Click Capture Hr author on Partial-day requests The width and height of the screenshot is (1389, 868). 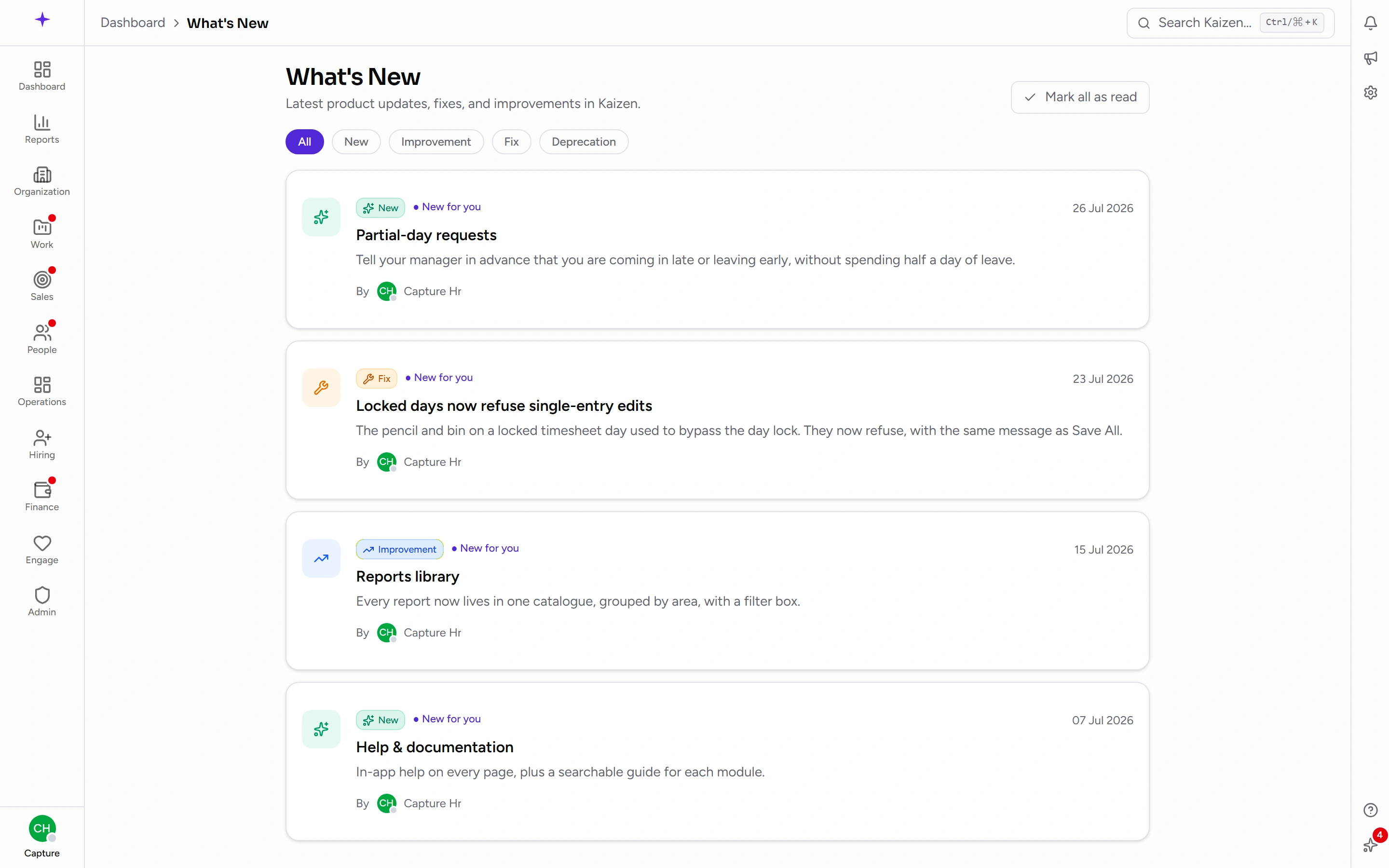point(432,291)
